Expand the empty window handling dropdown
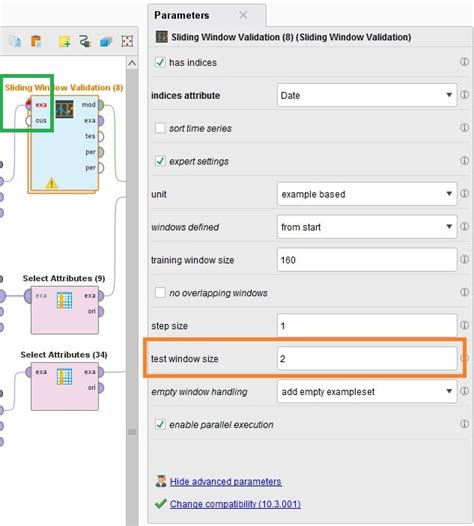 tap(367, 391)
